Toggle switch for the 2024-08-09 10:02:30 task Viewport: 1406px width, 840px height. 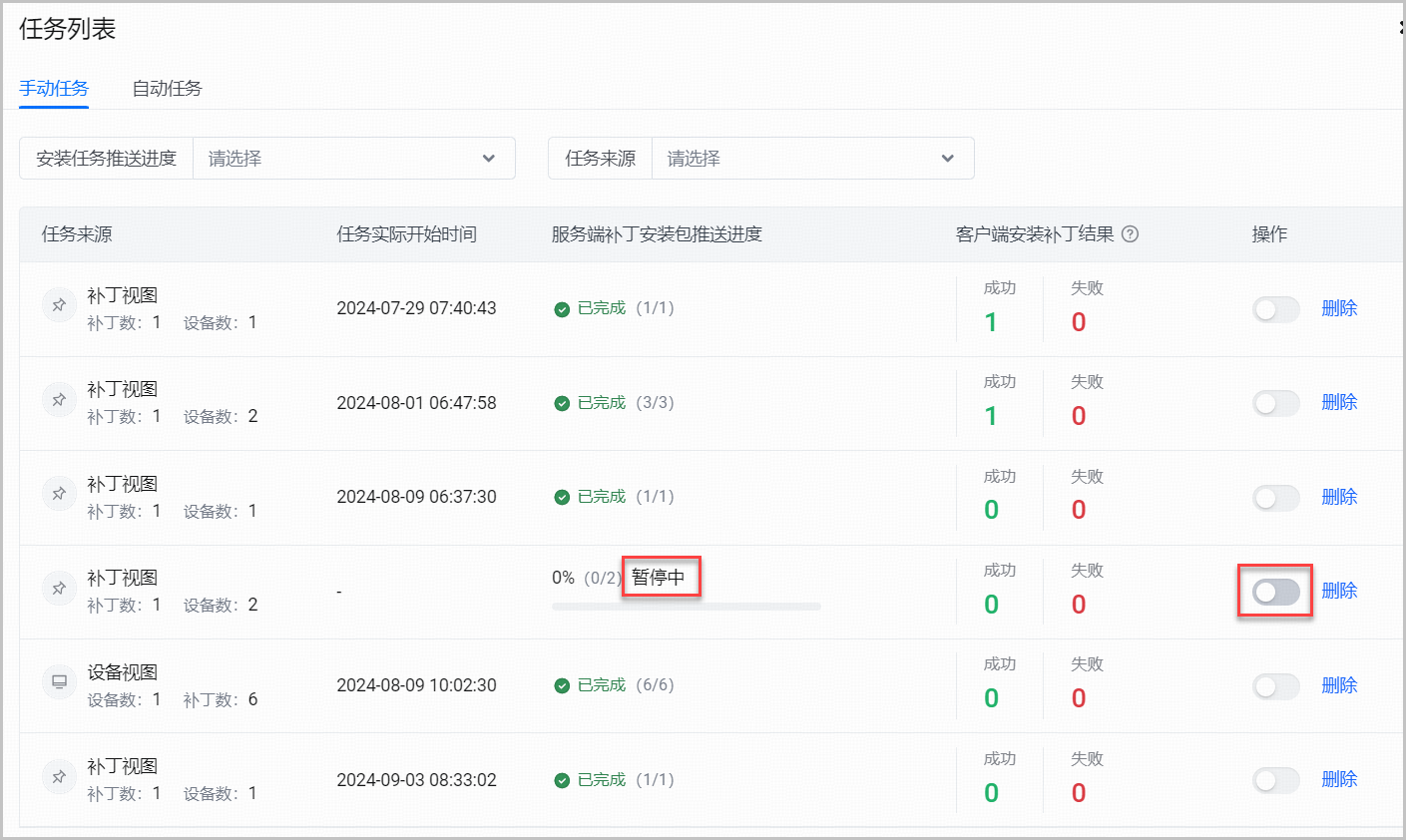click(x=1276, y=685)
